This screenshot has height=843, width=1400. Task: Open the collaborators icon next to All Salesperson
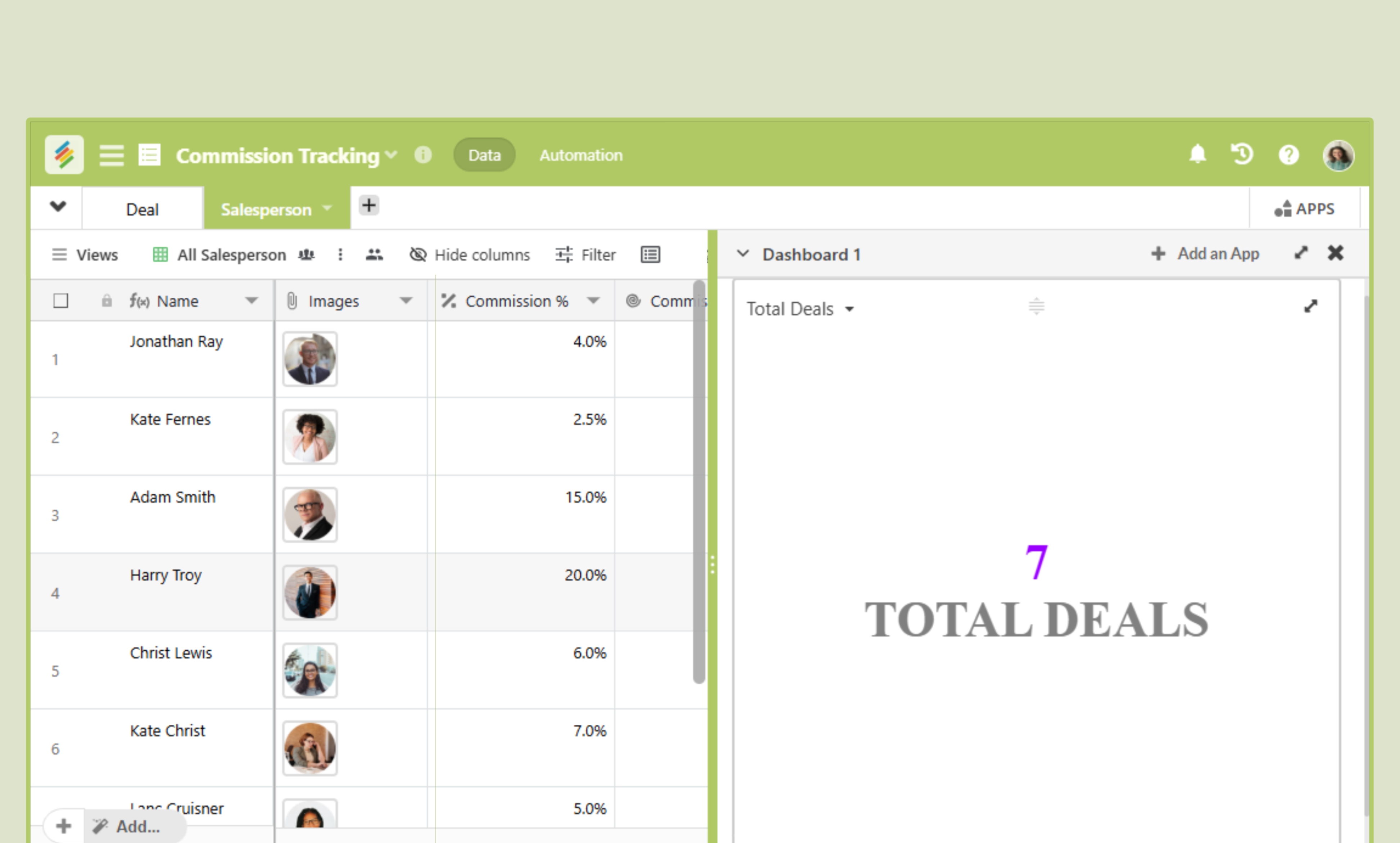pos(306,255)
